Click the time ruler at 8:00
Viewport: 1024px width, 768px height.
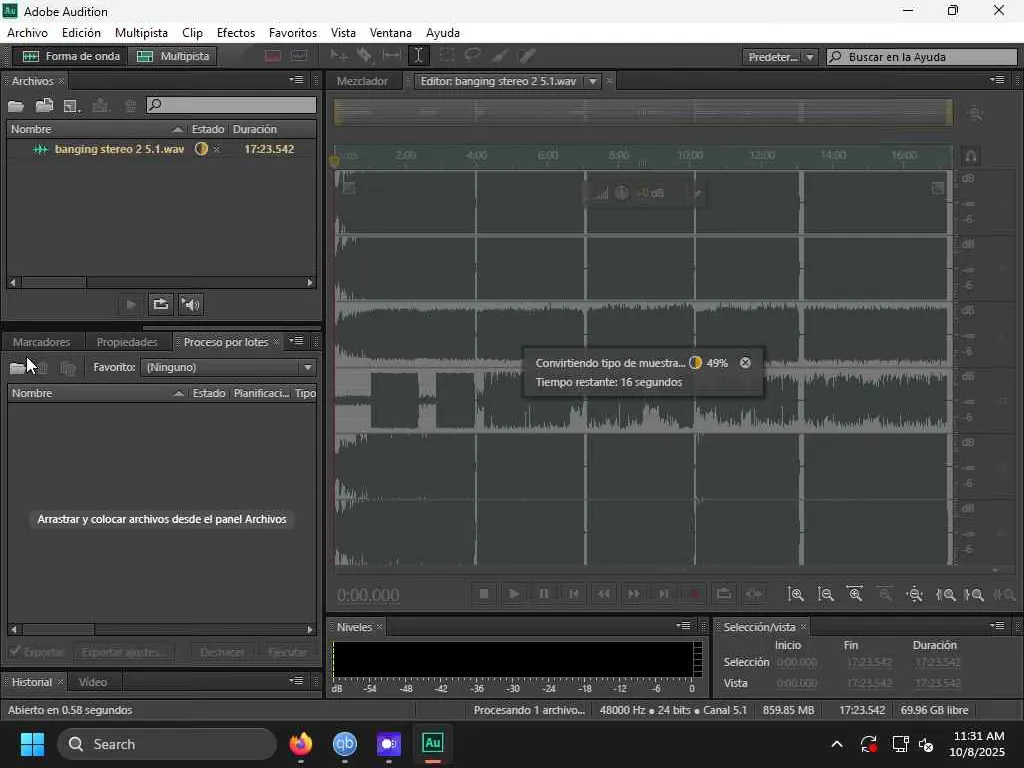click(618, 155)
